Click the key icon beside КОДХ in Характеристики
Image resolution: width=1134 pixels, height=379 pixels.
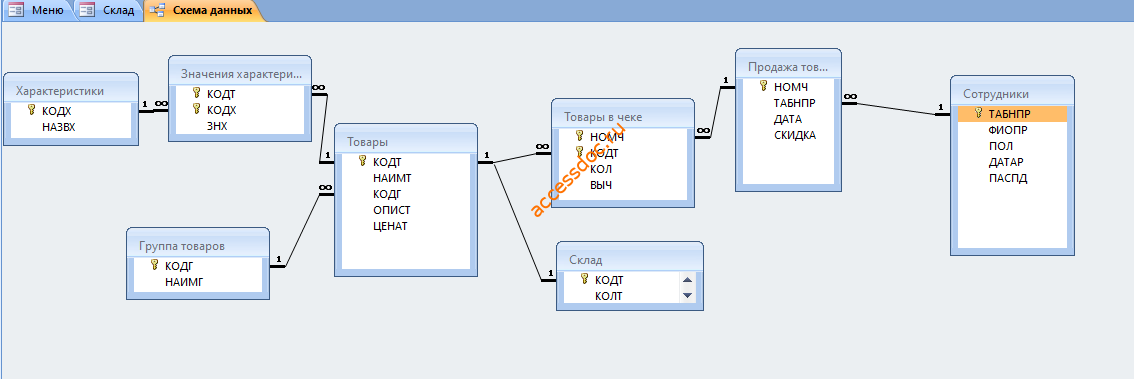[31, 110]
